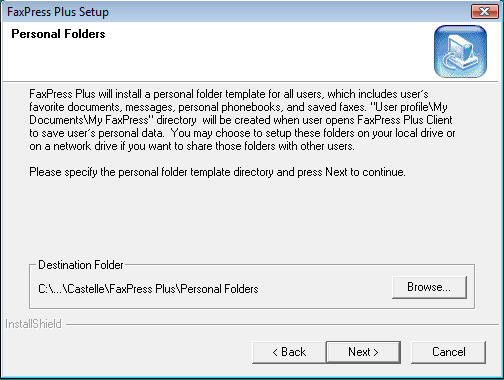Screen dimensions: 504x380
Task: Close the FaxPress Plus Setup window
Action: 485,12
